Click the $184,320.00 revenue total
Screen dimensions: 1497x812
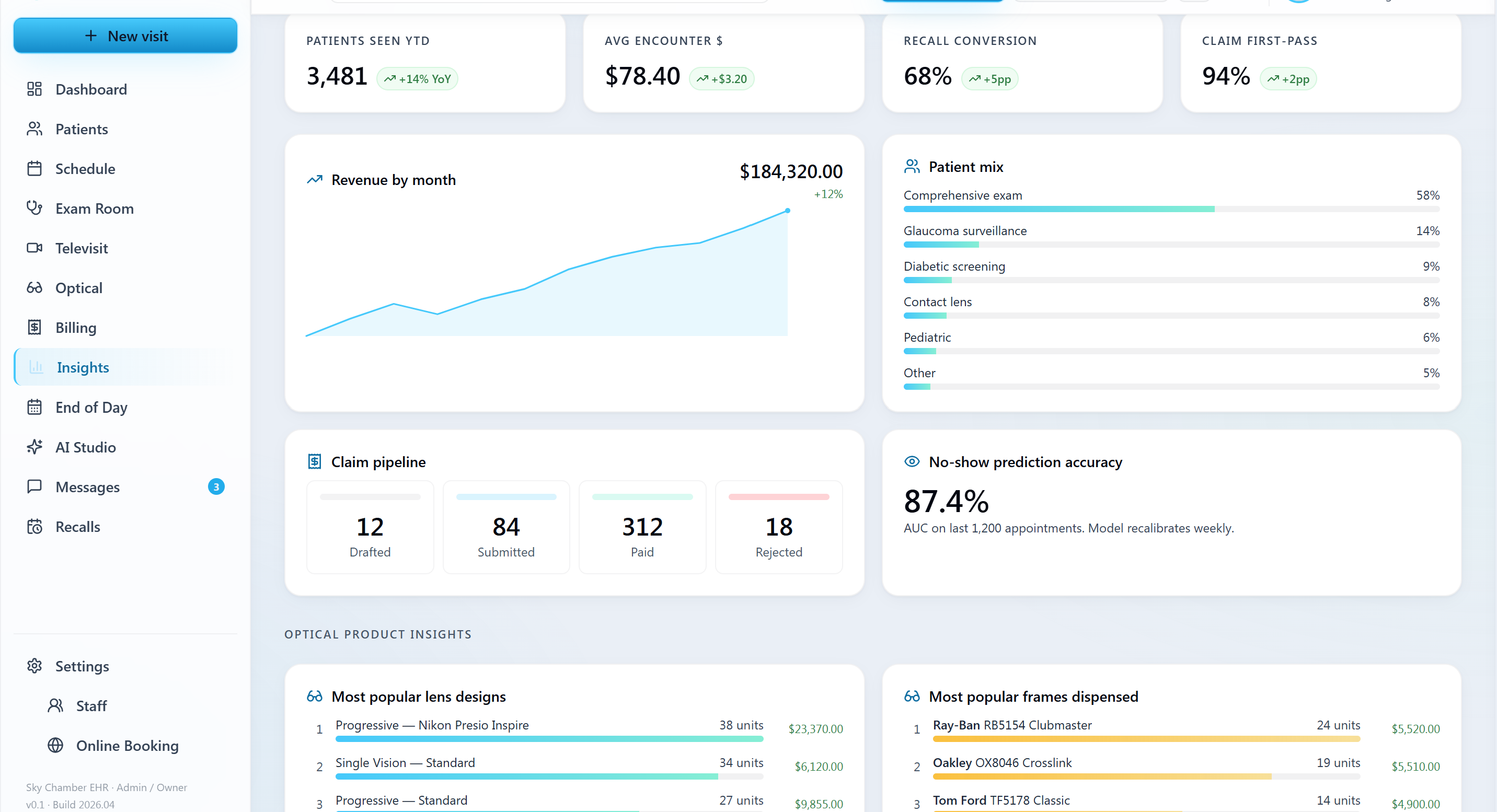point(791,172)
